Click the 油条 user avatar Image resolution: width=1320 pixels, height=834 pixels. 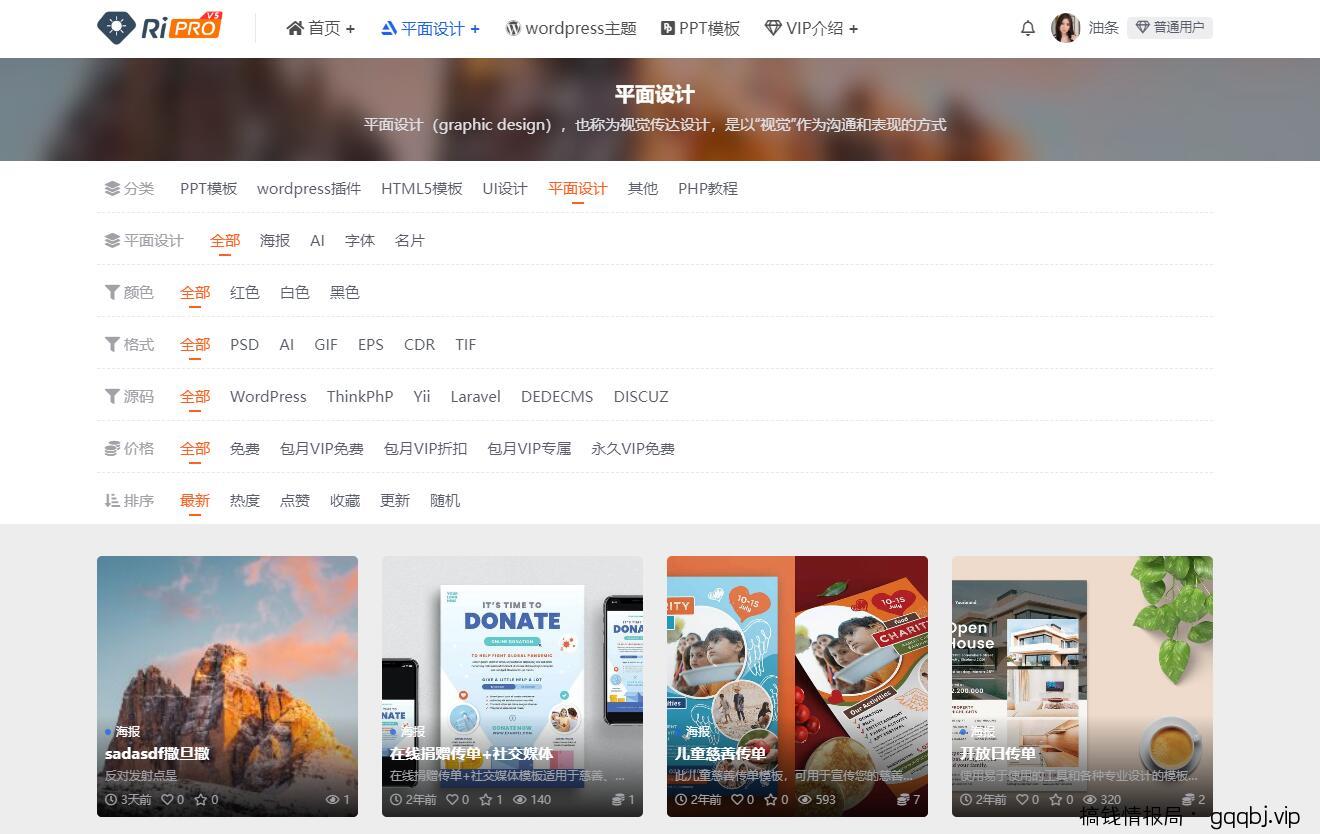point(1065,28)
